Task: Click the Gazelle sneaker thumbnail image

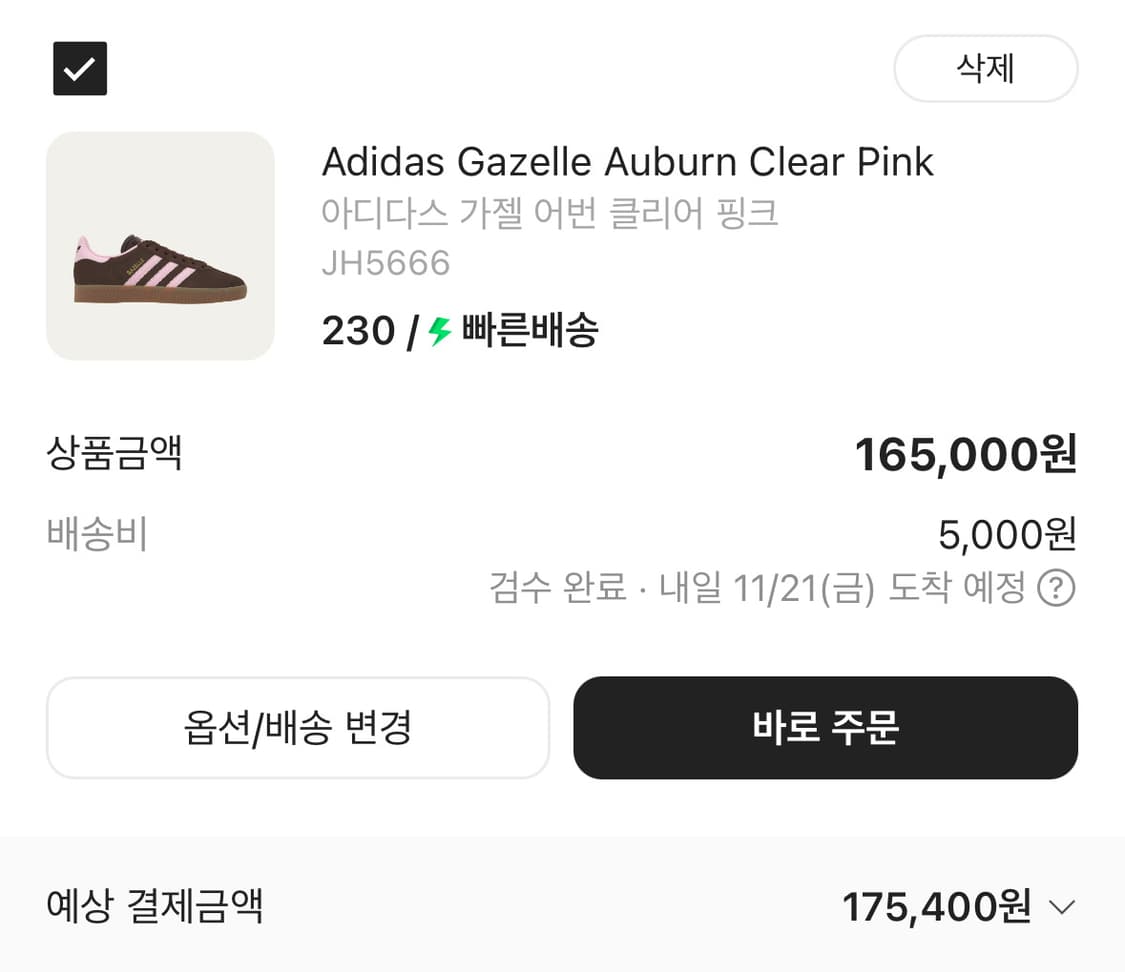Action: [x=161, y=243]
